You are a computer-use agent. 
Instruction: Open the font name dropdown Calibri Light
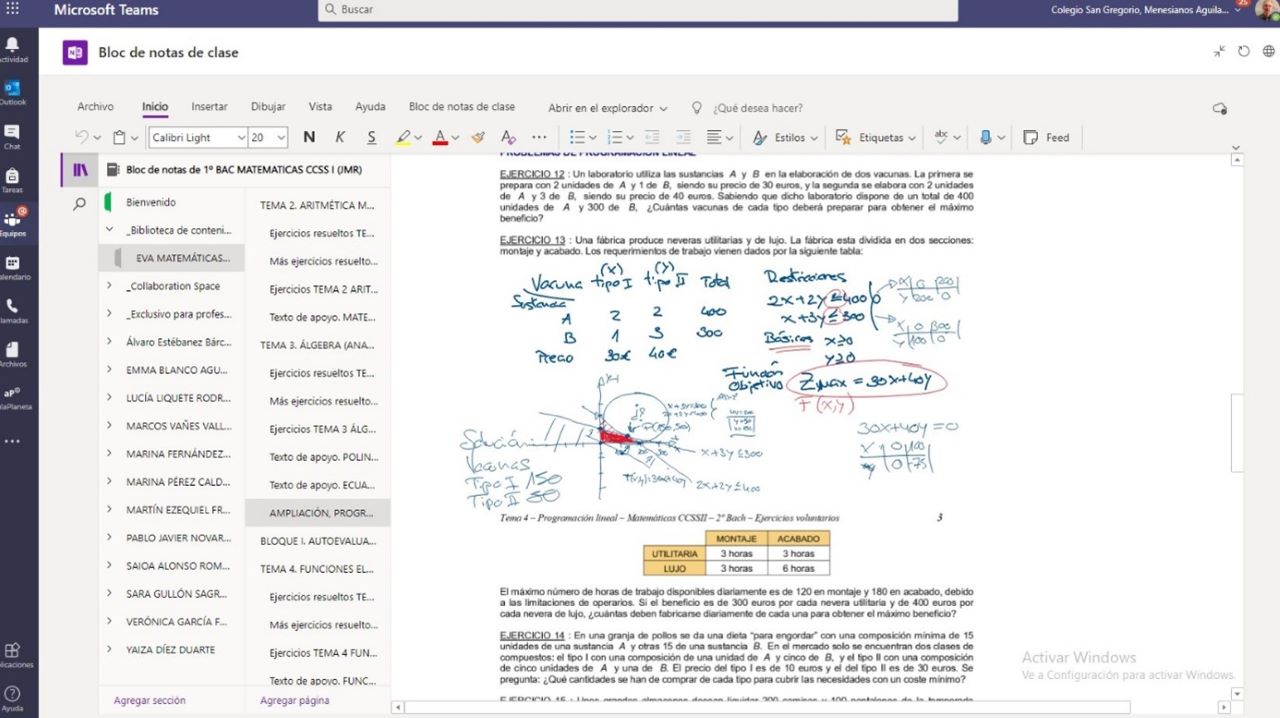coord(198,138)
